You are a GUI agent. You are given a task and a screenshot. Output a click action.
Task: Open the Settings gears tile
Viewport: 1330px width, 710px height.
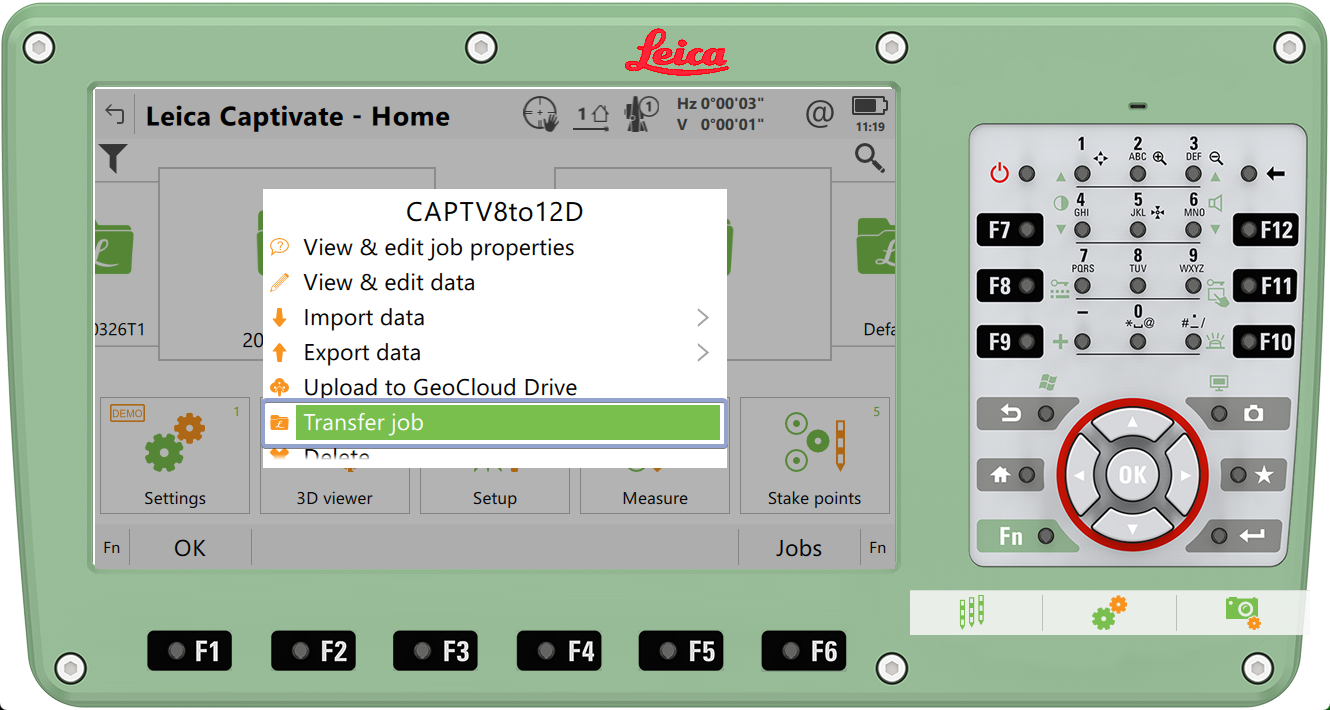[175, 455]
